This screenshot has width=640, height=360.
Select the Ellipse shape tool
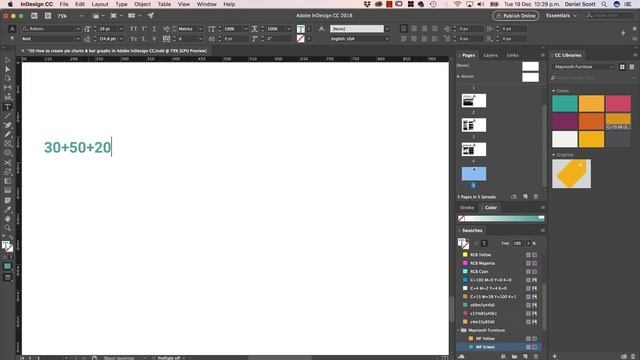[x=7, y=153]
